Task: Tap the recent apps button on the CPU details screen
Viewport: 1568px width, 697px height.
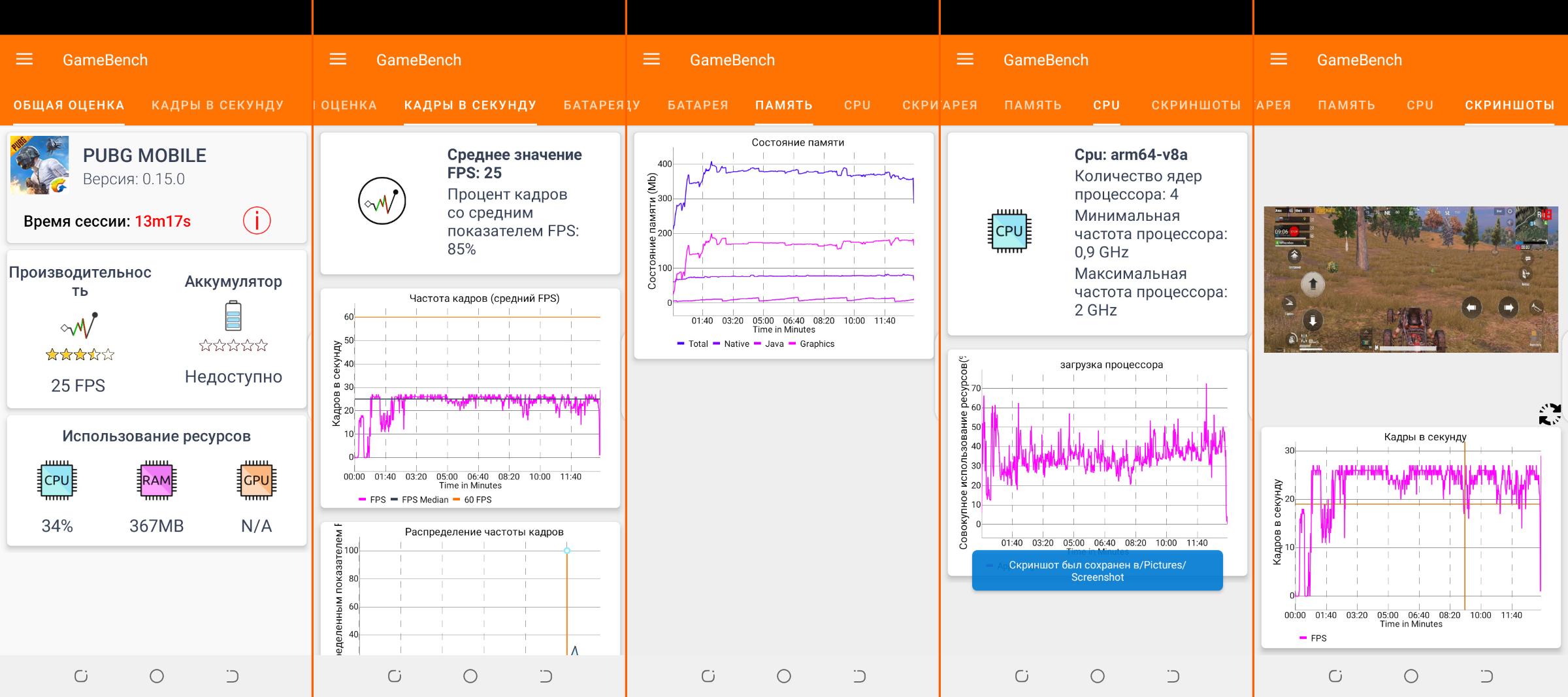Action: tap(1022, 676)
